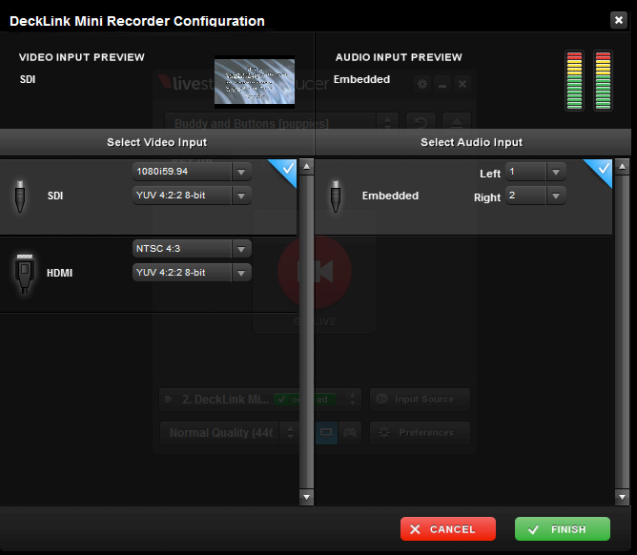
Task: Click the video input list scrollbar track
Action: click(x=306, y=332)
